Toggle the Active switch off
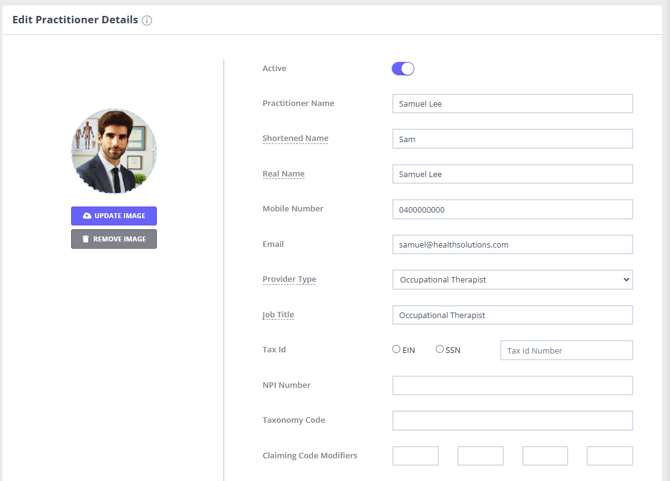This screenshot has width=670, height=481. tap(403, 69)
